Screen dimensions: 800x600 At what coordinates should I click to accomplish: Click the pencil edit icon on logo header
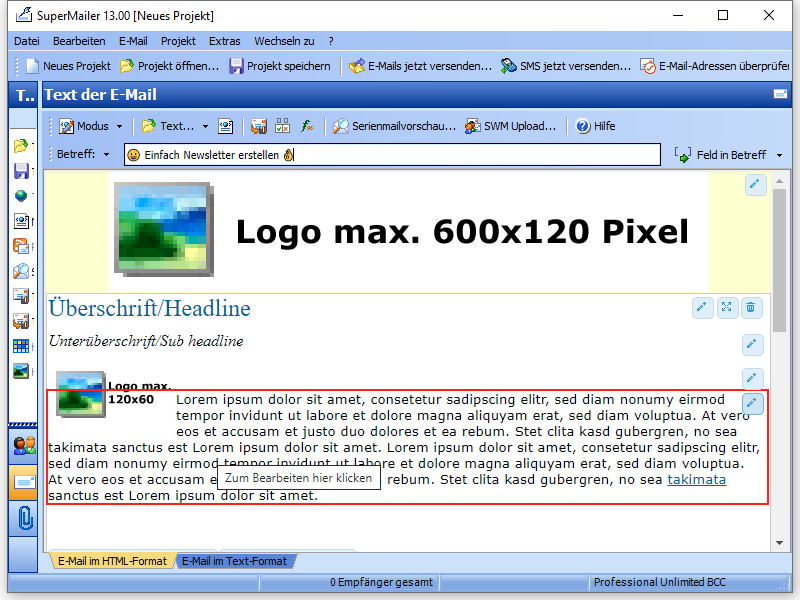coord(755,184)
